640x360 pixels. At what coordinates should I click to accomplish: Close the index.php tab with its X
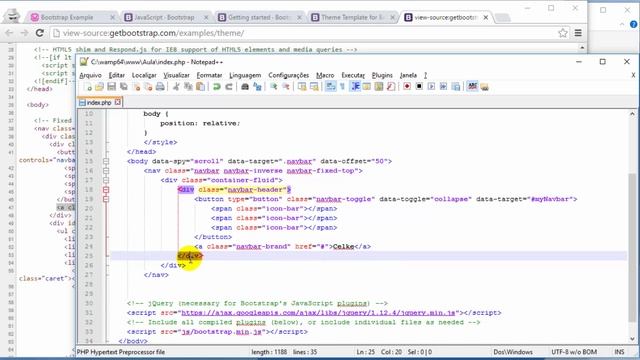click(118, 102)
